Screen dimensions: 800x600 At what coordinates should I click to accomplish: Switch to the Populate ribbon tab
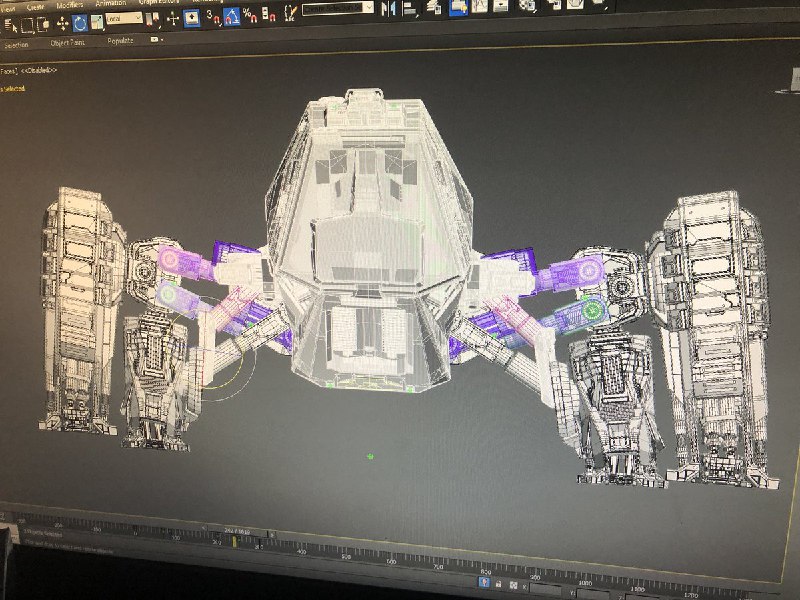tap(120, 41)
